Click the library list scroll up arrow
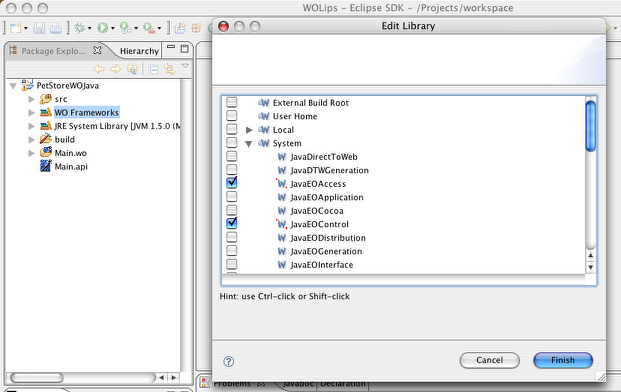Viewport: 621px width, 392px height. click(591, 256)
